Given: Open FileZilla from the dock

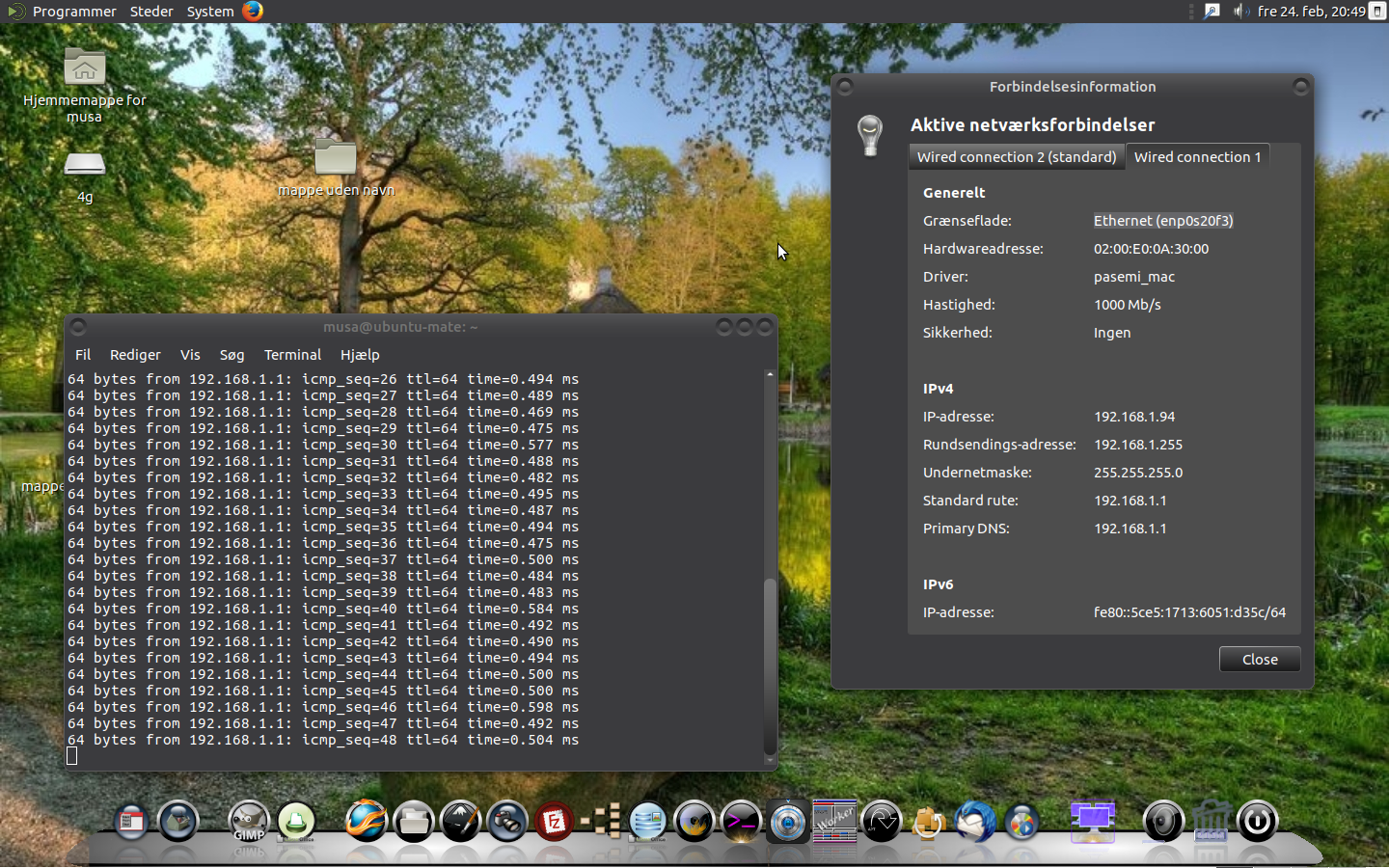Looking at the screenshot, I should (554, 822).
